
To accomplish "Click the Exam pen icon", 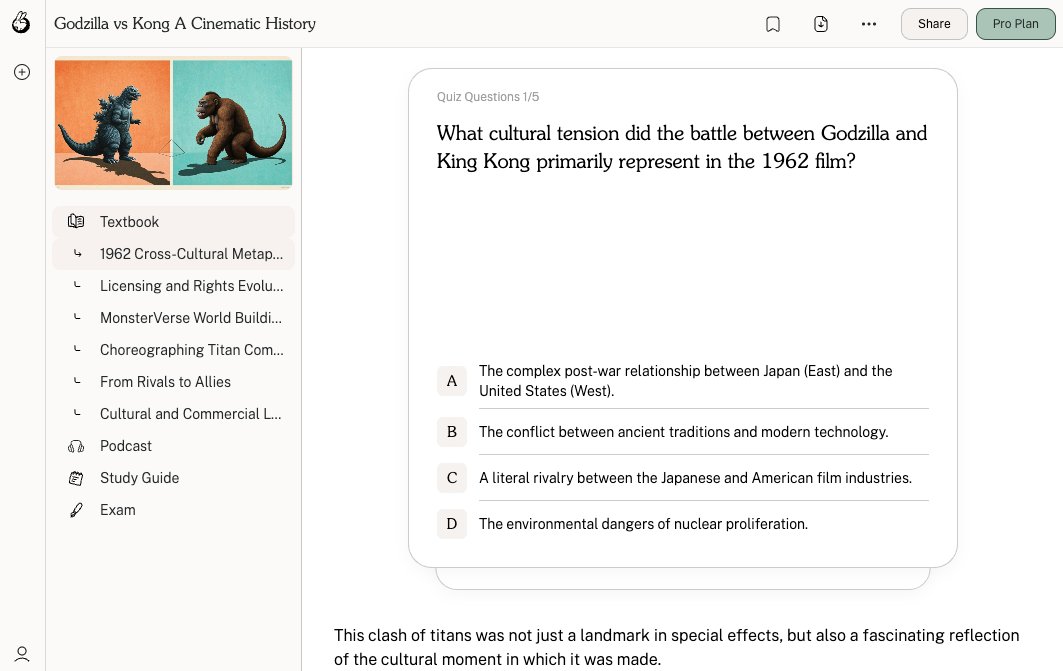I will pos(76,510).
